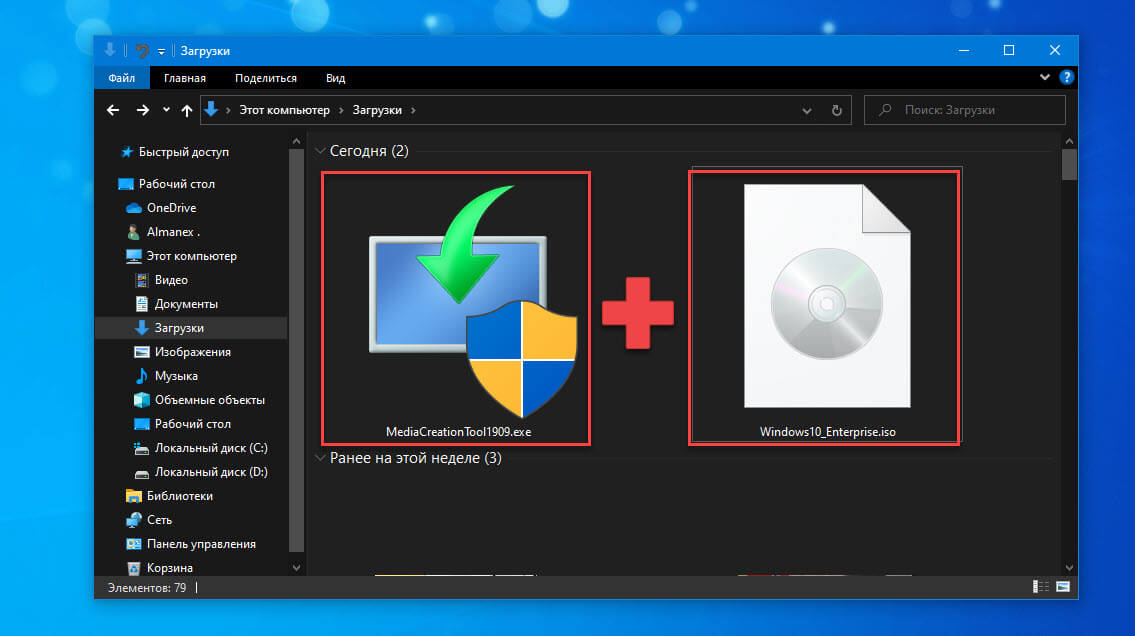The image size is (1135, 636).
Task: Select Almanex in the navigation pane
Action: pos(173,232)
